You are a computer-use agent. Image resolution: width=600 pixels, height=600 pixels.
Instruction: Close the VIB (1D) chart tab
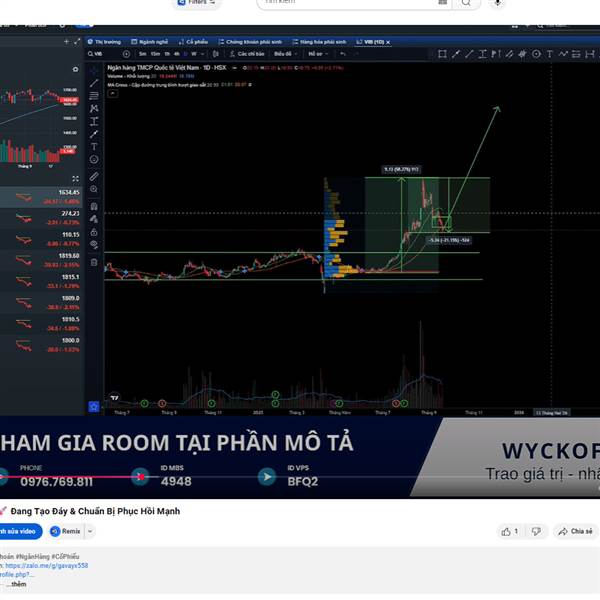pyautogui.click(x=388, y=42)
